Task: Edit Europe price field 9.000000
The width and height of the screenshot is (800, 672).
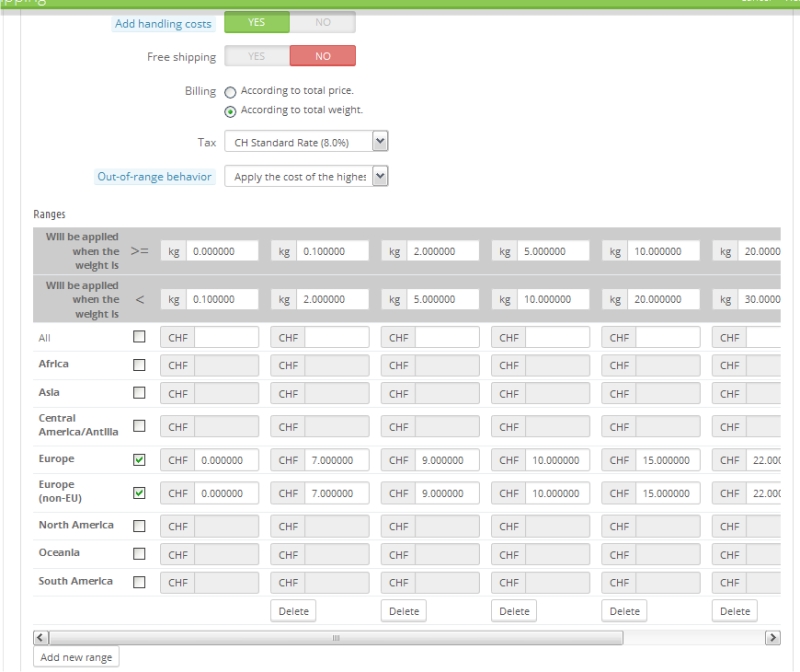Action: 447,460
